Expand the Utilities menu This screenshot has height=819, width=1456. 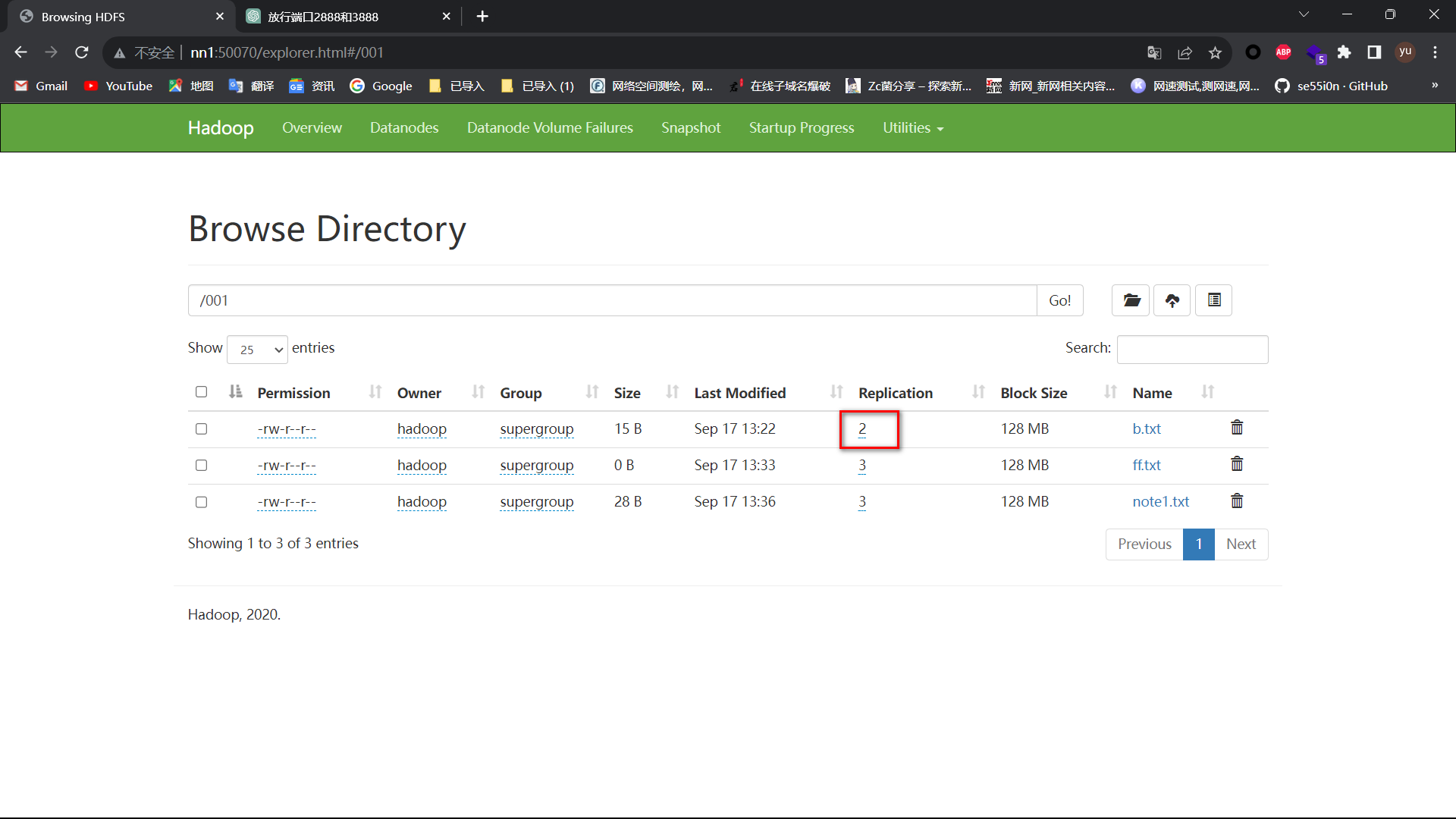point(912,128)
